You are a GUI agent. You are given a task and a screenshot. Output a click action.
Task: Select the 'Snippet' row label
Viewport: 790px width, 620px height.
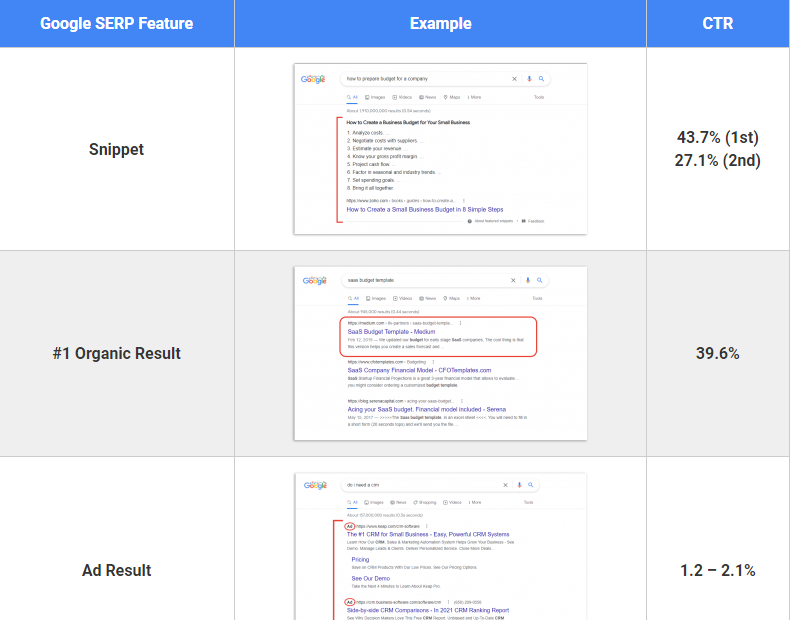[116, 149]
